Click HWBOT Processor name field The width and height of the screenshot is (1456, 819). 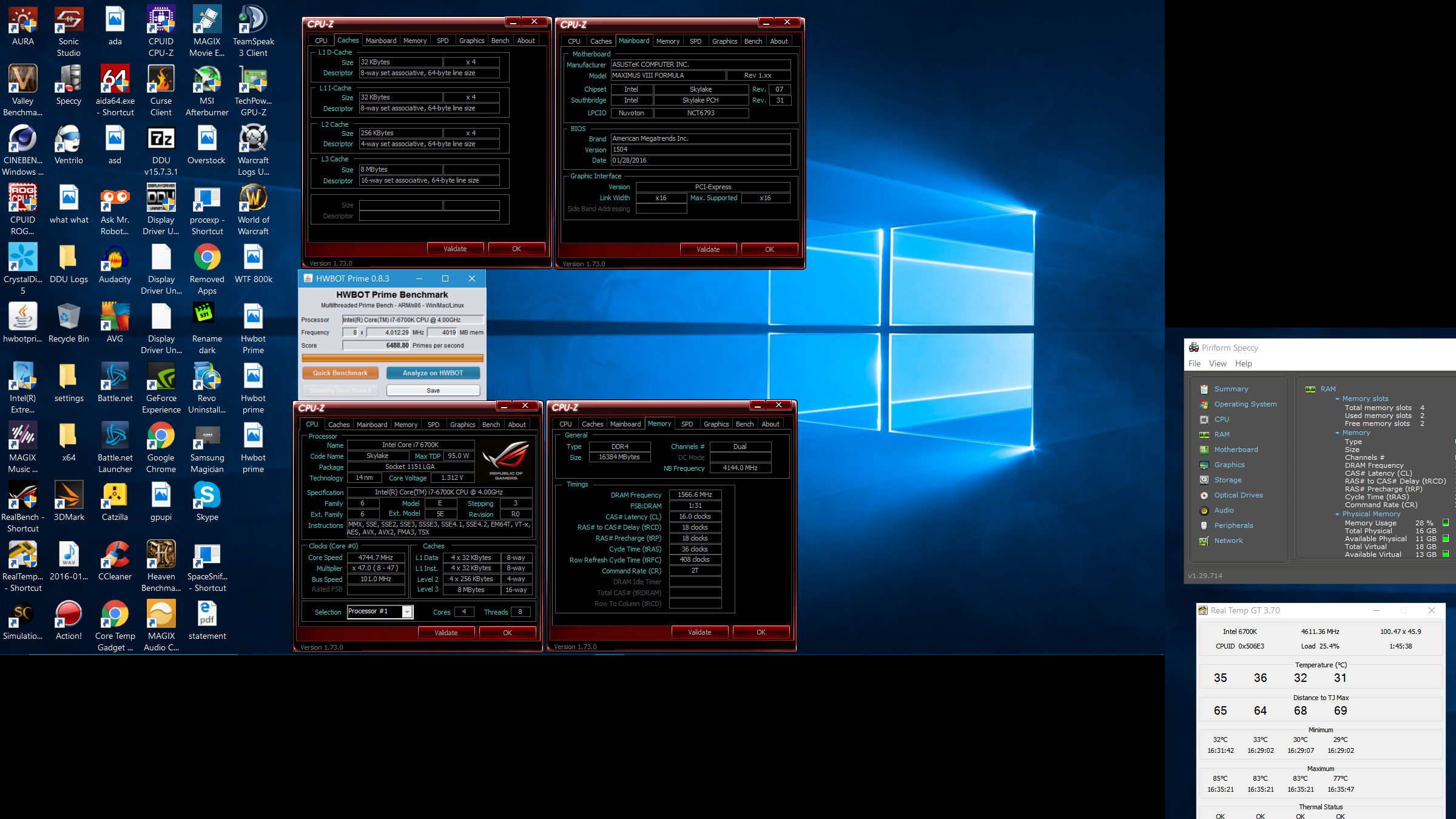[x=413, y=320]
